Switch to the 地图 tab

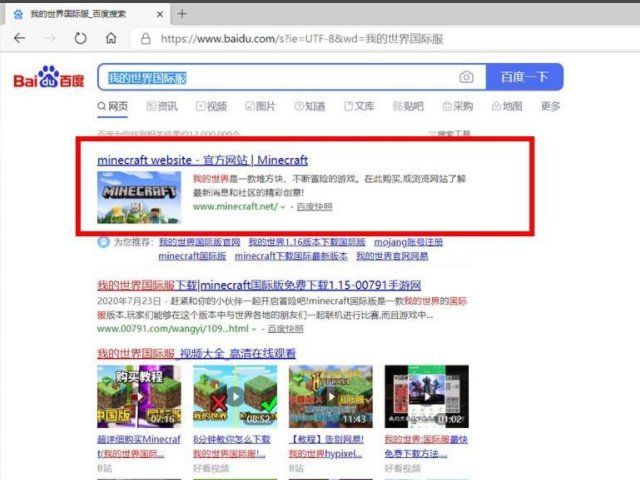click(507, 107)
